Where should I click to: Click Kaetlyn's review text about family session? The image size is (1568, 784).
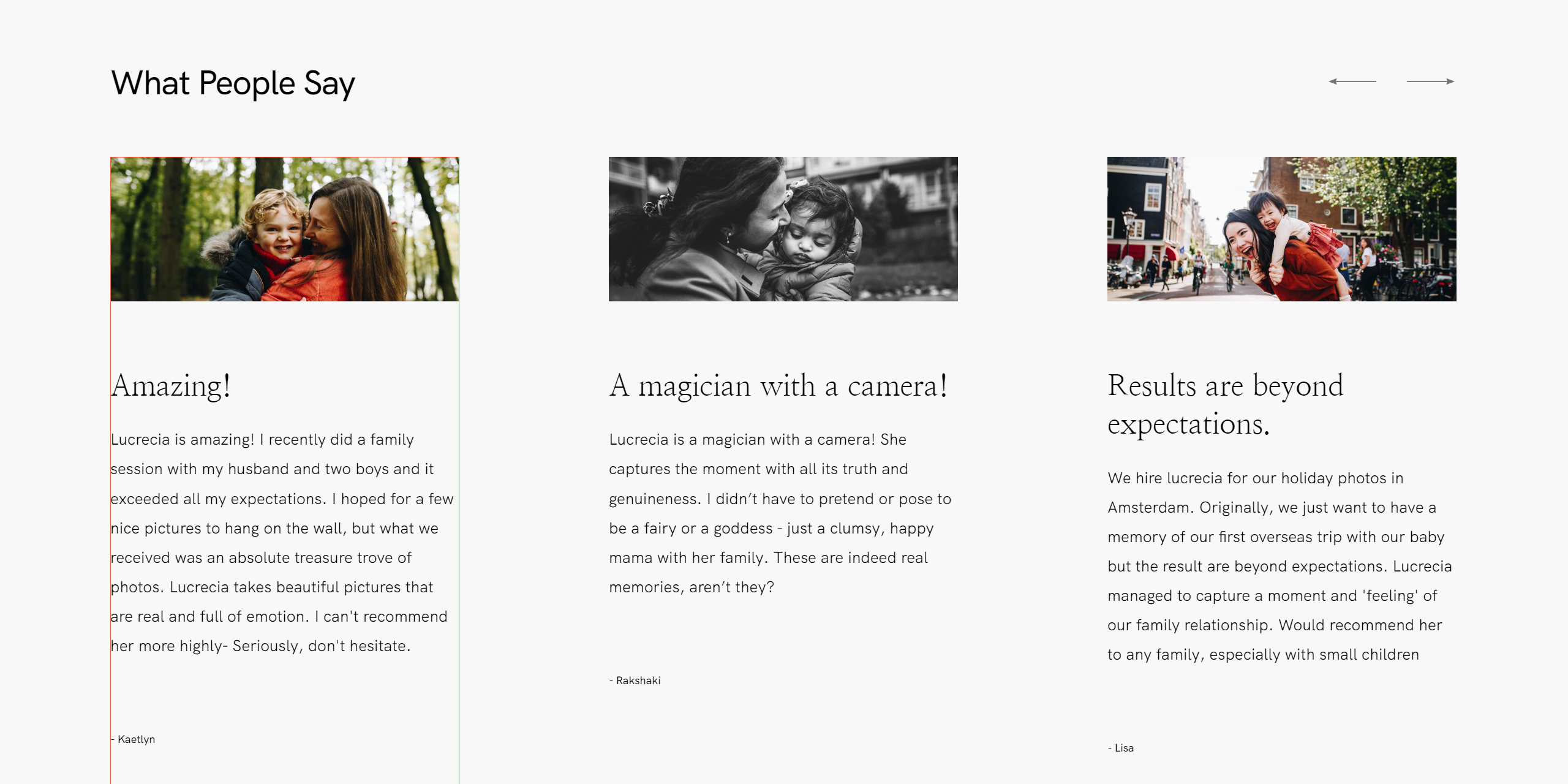pos(282,543)
